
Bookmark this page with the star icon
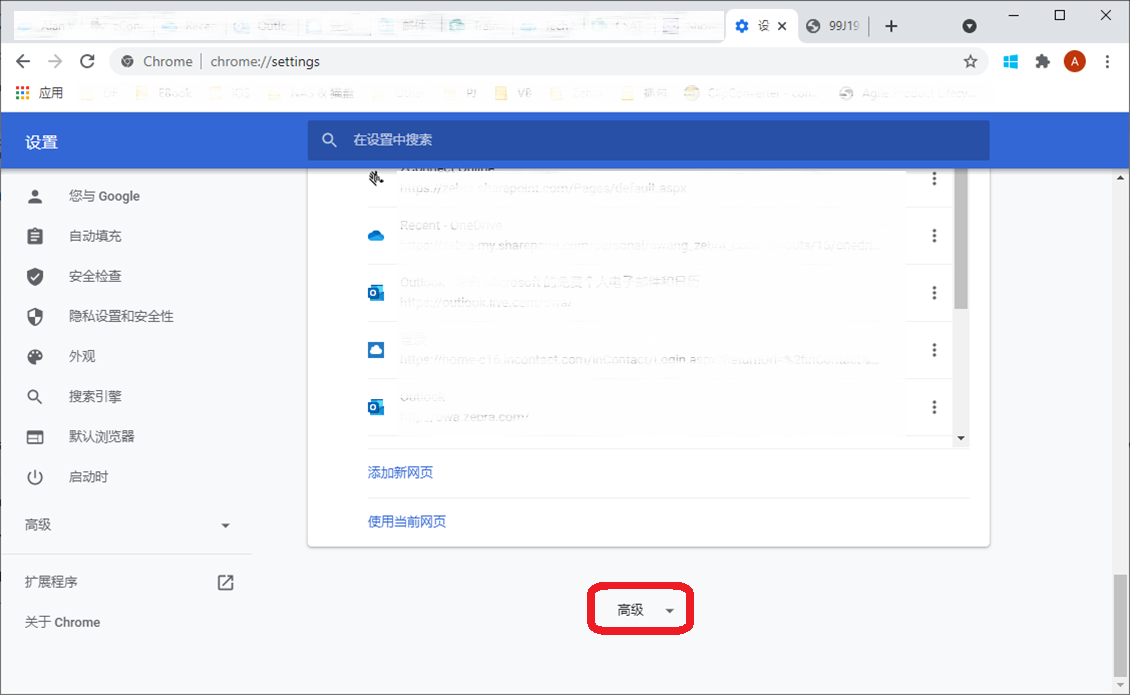[970, 61]
